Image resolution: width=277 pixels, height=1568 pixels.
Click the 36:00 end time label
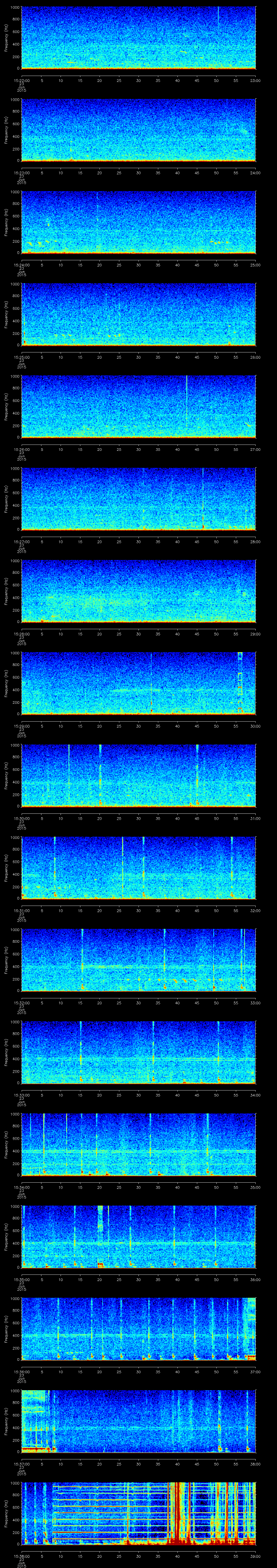[x=255, y=1279]
